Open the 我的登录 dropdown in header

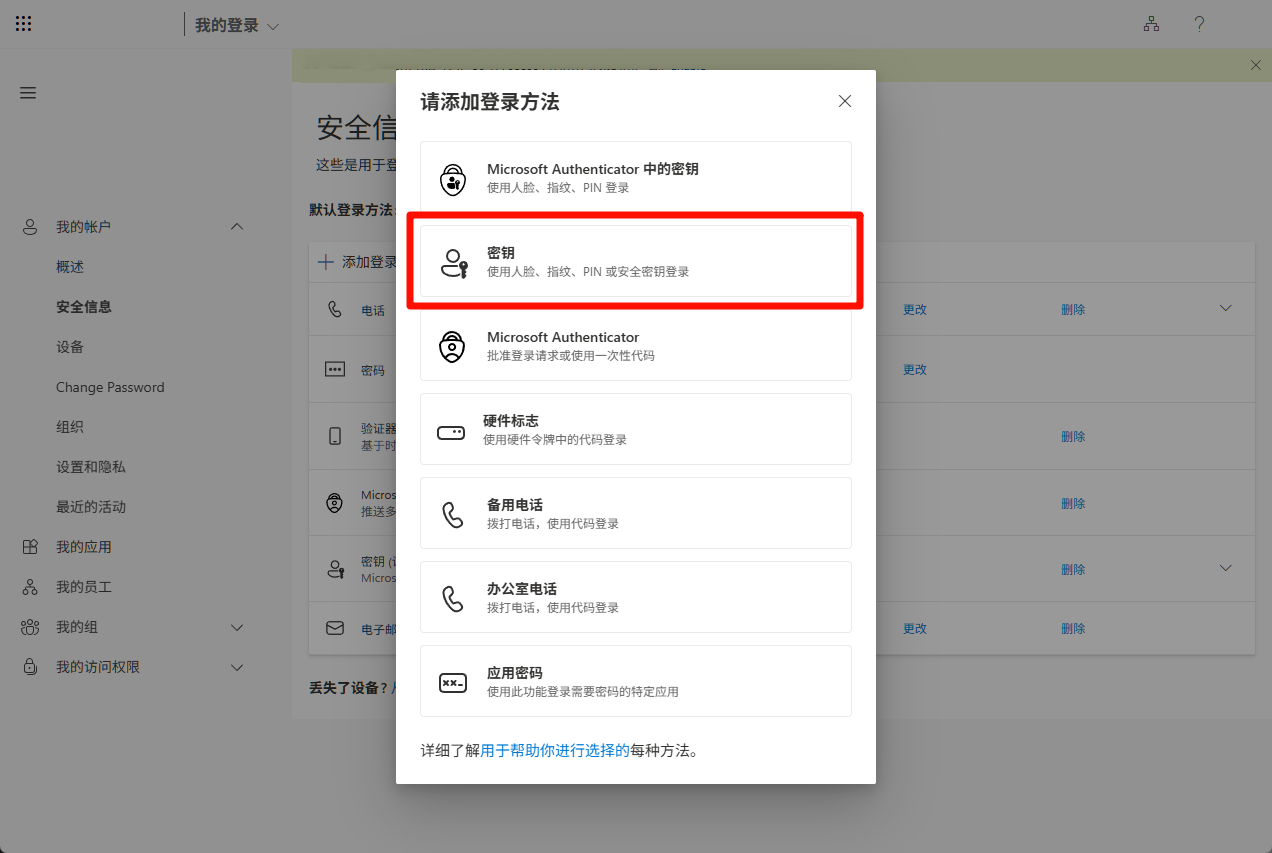click(x=237, y=25)
